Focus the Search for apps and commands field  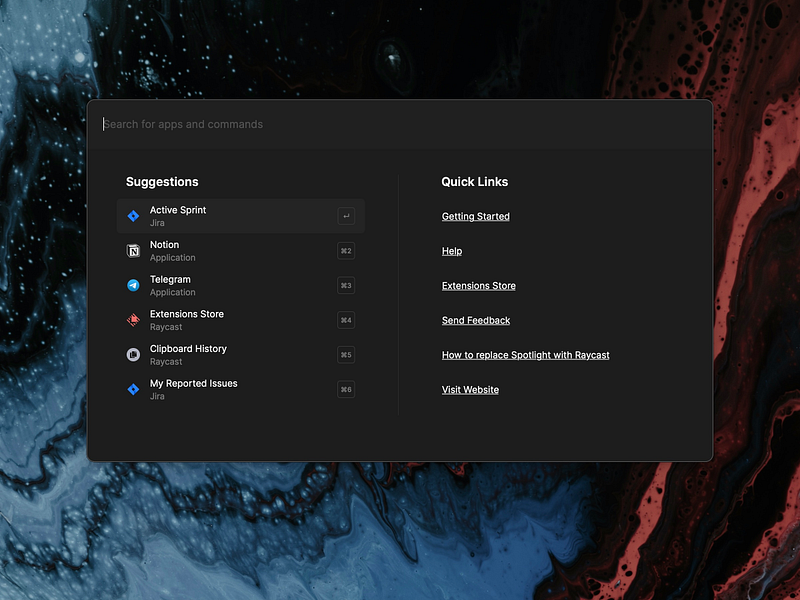(399, 124)
